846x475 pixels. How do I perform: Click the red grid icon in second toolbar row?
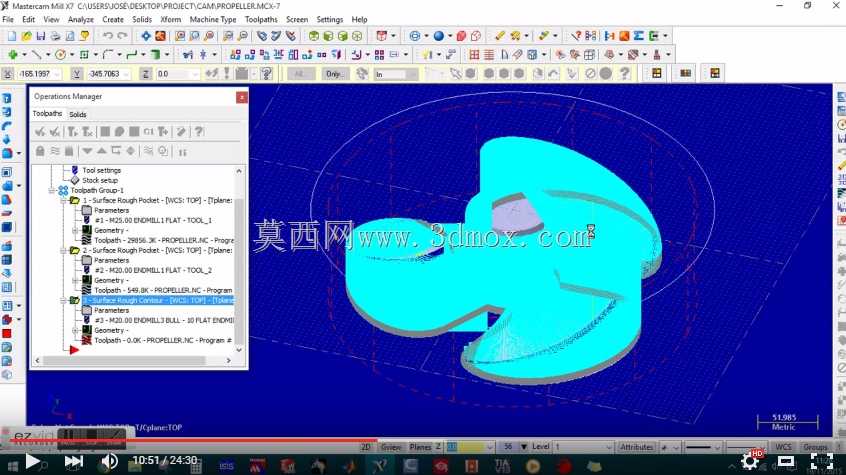[x=474, y=55]
